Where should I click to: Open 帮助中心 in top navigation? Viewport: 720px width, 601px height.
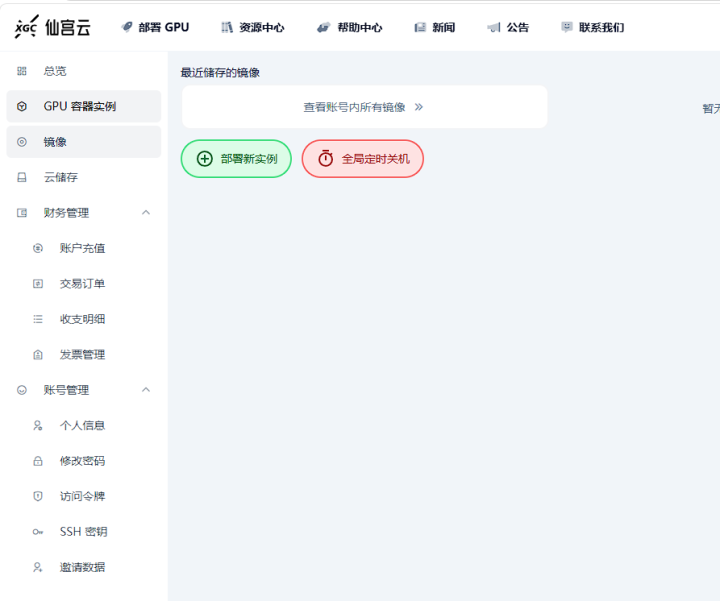click(x=349, y=28)
